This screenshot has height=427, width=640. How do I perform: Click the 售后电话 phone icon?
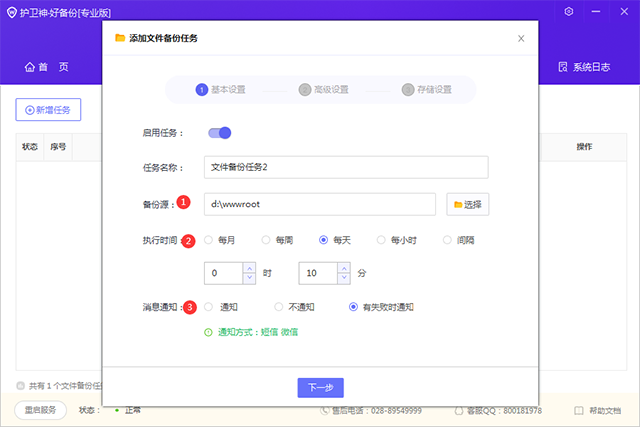(x=324, y=411)
